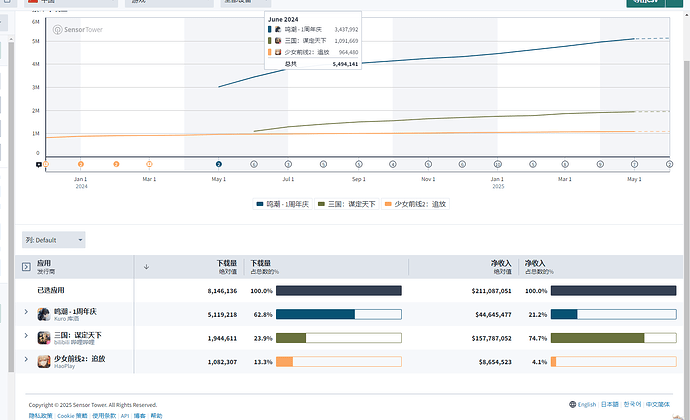Open the 少女前线2:追放 app name link
This screenshot has height=420, width=690.
pyautogui.click(x=80, y=359)
